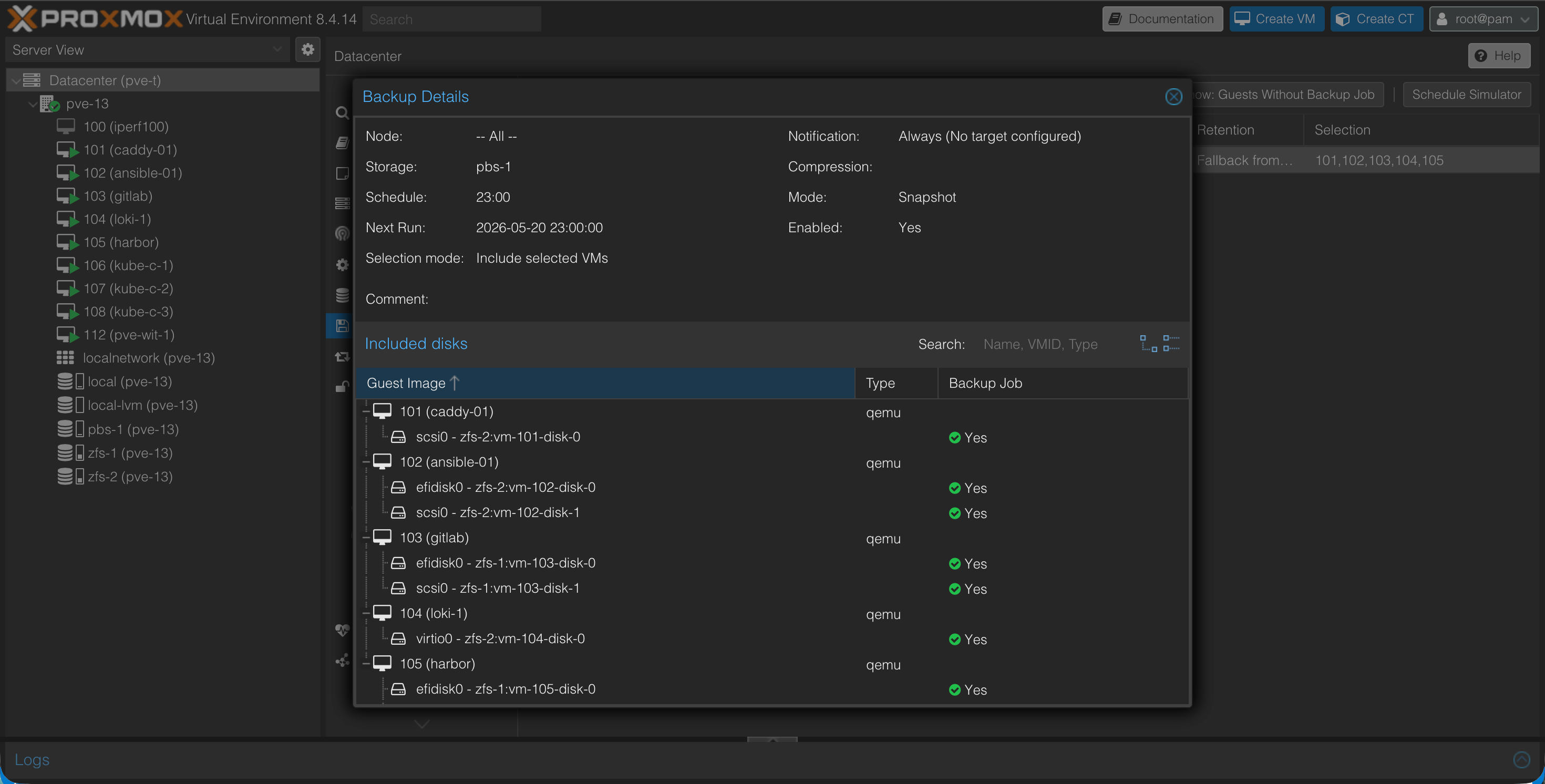Focus the top Search field in the header
Screen dimensions: 1545x784
click(452, 18)
